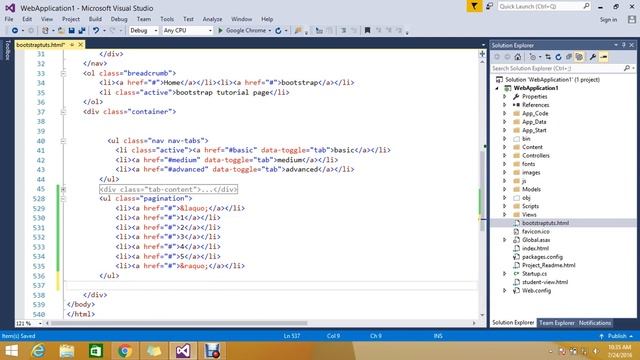Open Pending Changes Filter icon

tap(533, 57)
